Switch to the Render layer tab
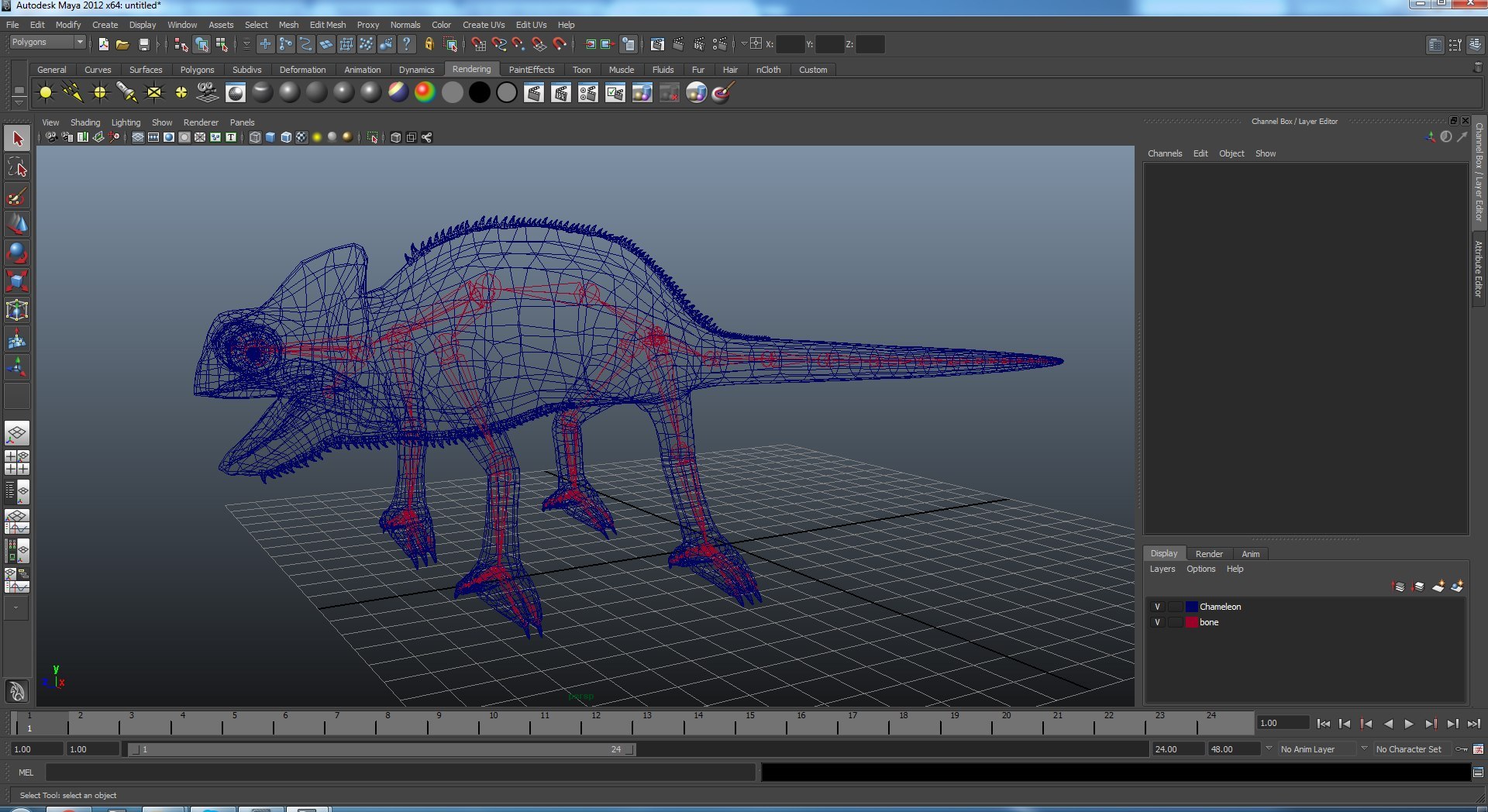Screen dimensions: 1488x812 click(1209, 554)
